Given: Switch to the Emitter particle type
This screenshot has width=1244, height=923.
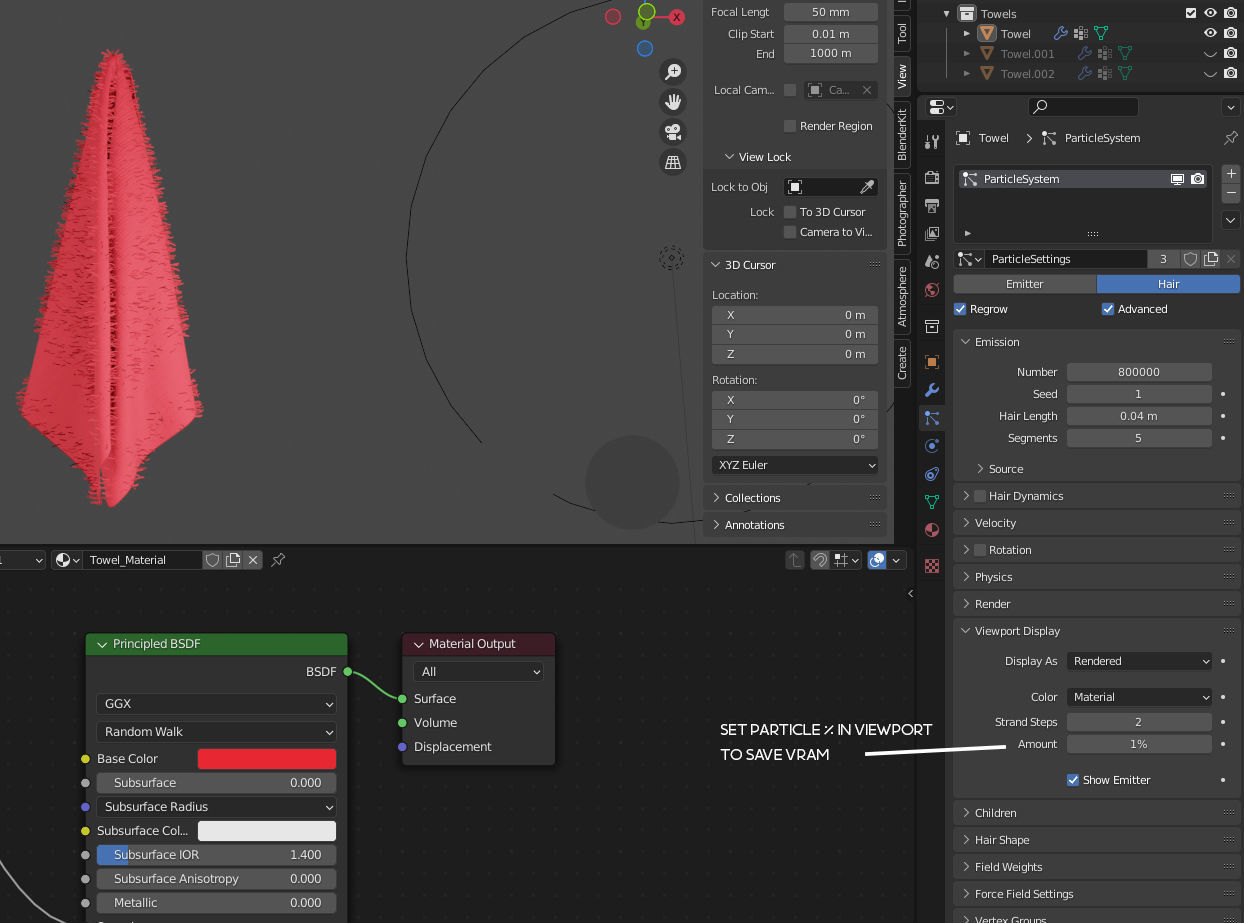Looking at the screenshot, I should (1024, 284).
